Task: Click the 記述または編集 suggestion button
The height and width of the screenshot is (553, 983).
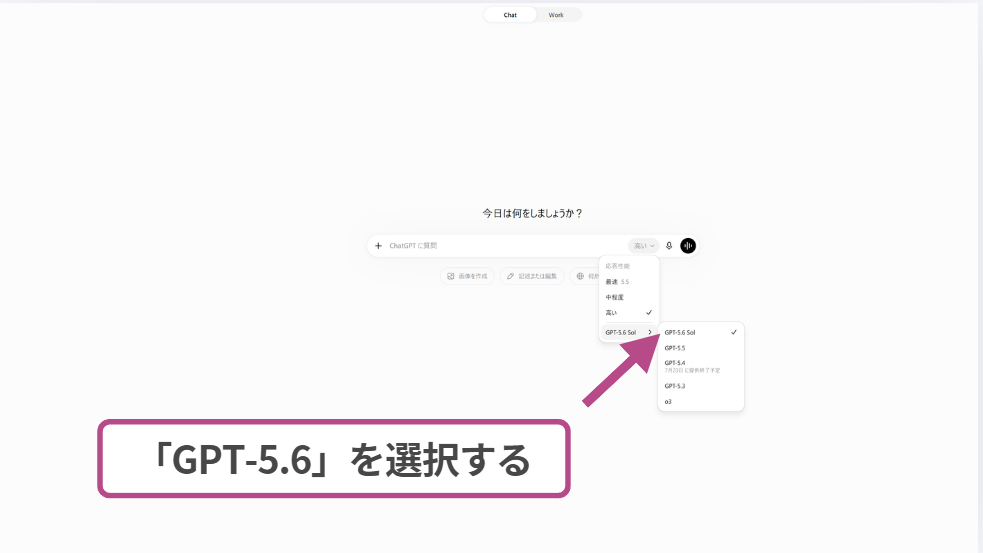Action: click(x=532, y=276)
